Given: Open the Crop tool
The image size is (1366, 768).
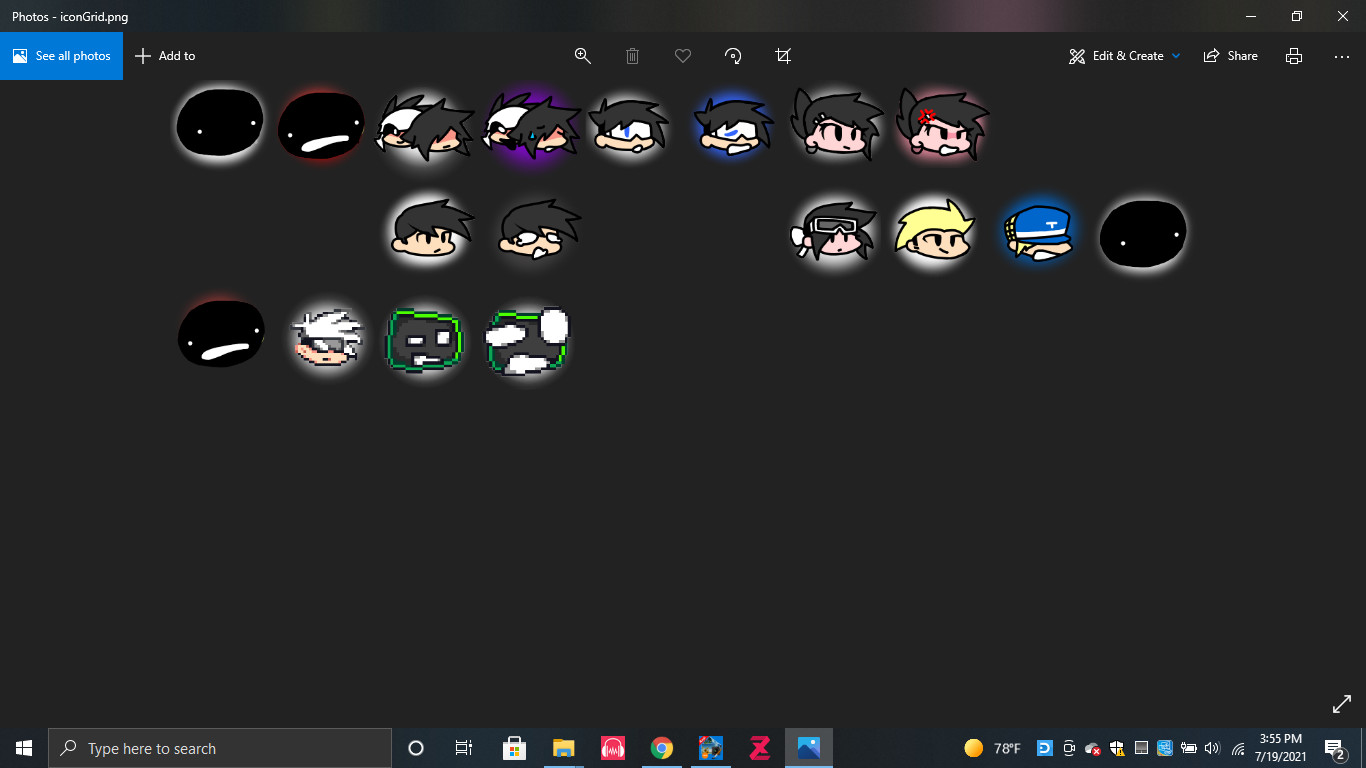Looking at the screenshot, I should click(783, 56).
